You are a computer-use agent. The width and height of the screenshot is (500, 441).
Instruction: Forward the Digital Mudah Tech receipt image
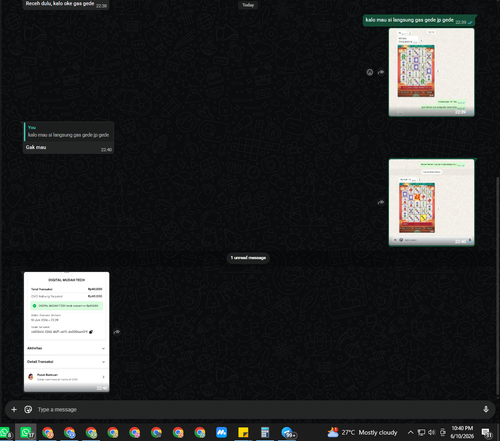click(117, 332)
